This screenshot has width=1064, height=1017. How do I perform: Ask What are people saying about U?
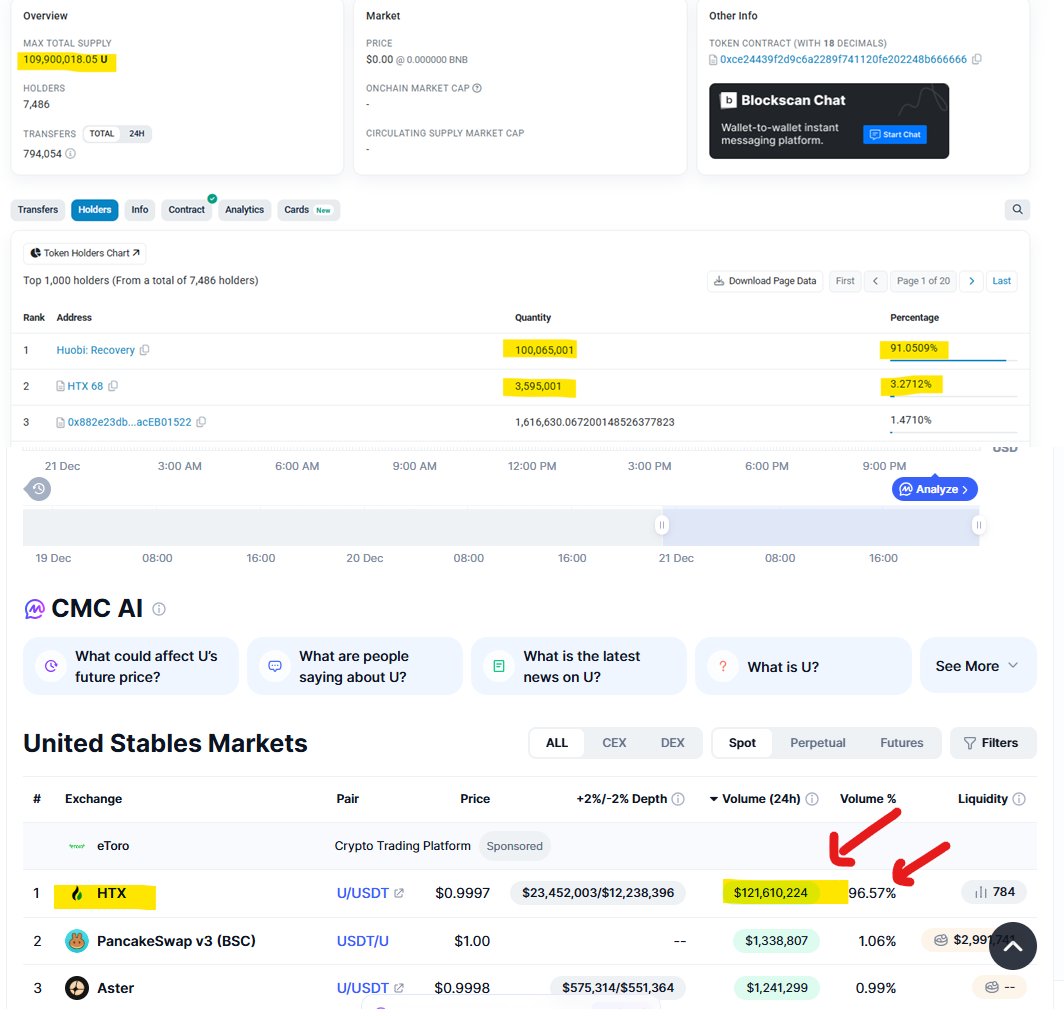[354, 666]
